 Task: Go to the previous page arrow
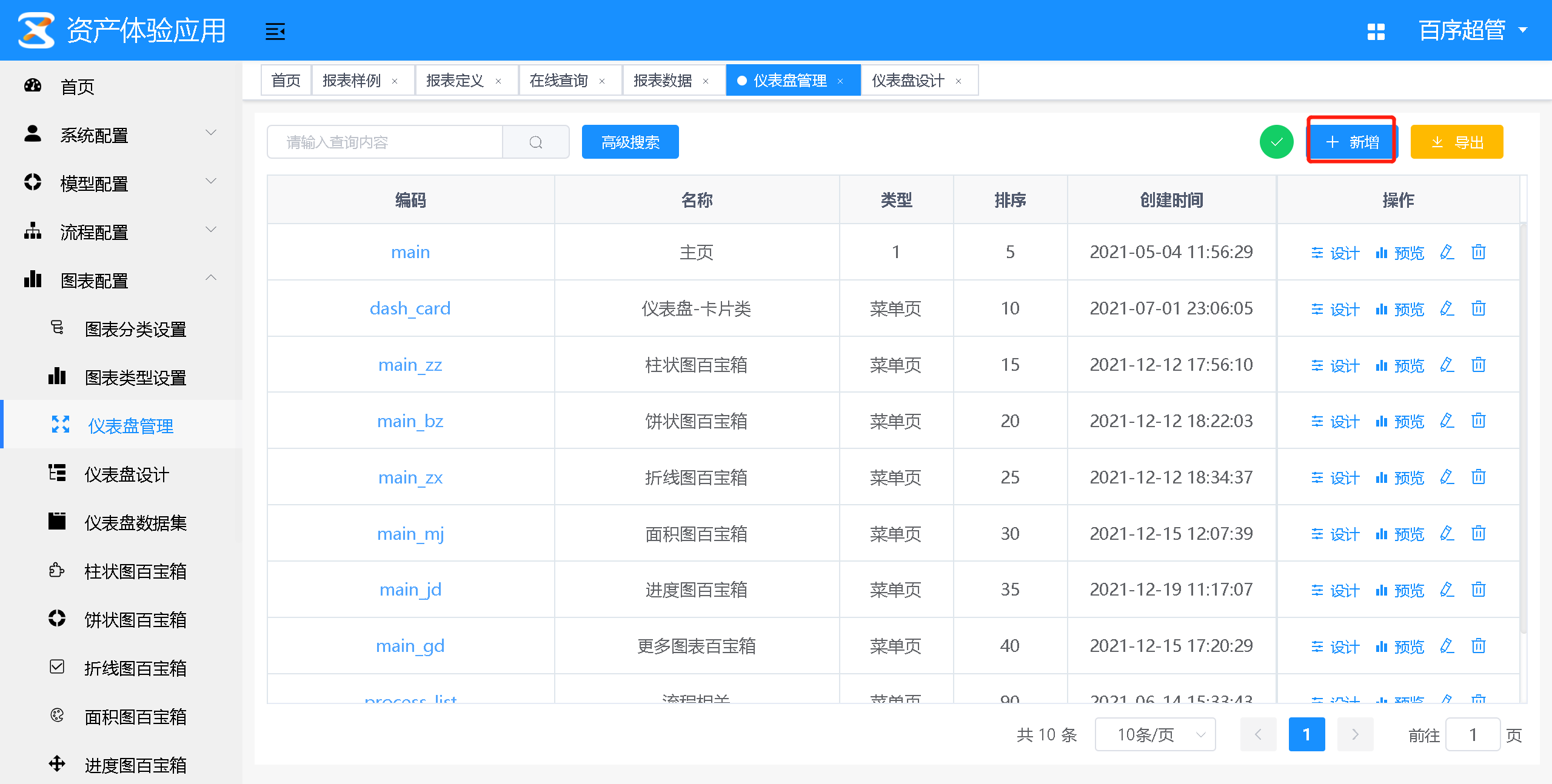coord(1258,734)
